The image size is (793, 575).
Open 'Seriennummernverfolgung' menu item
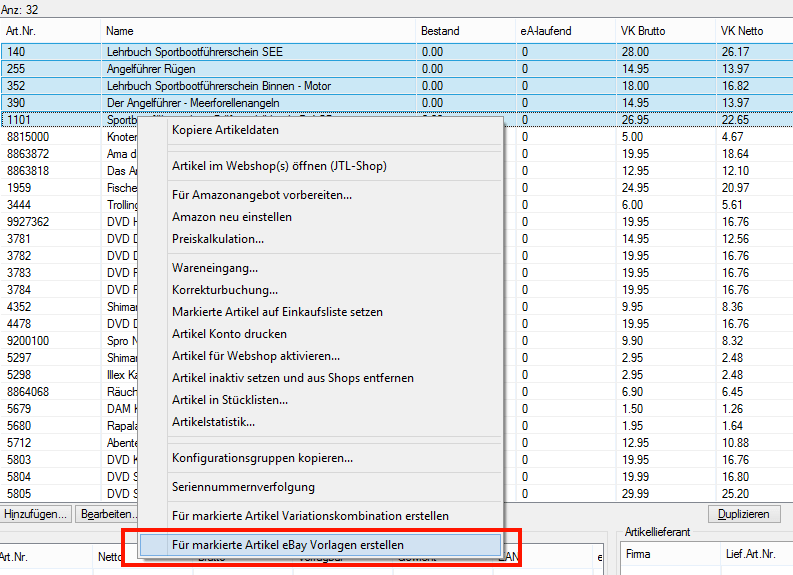coord(243,487)
